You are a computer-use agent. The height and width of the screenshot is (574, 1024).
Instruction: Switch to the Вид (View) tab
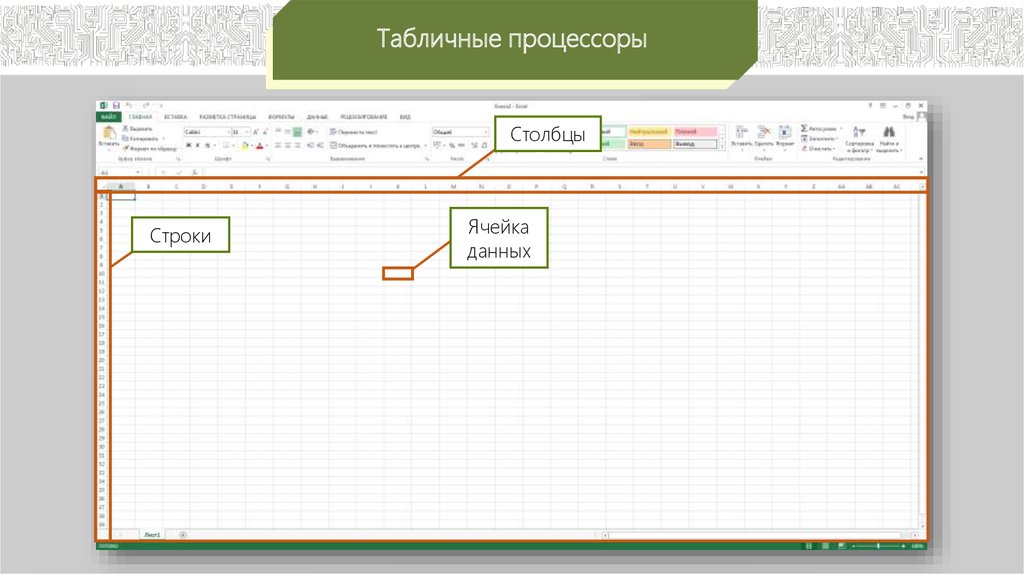pos(405,117)
